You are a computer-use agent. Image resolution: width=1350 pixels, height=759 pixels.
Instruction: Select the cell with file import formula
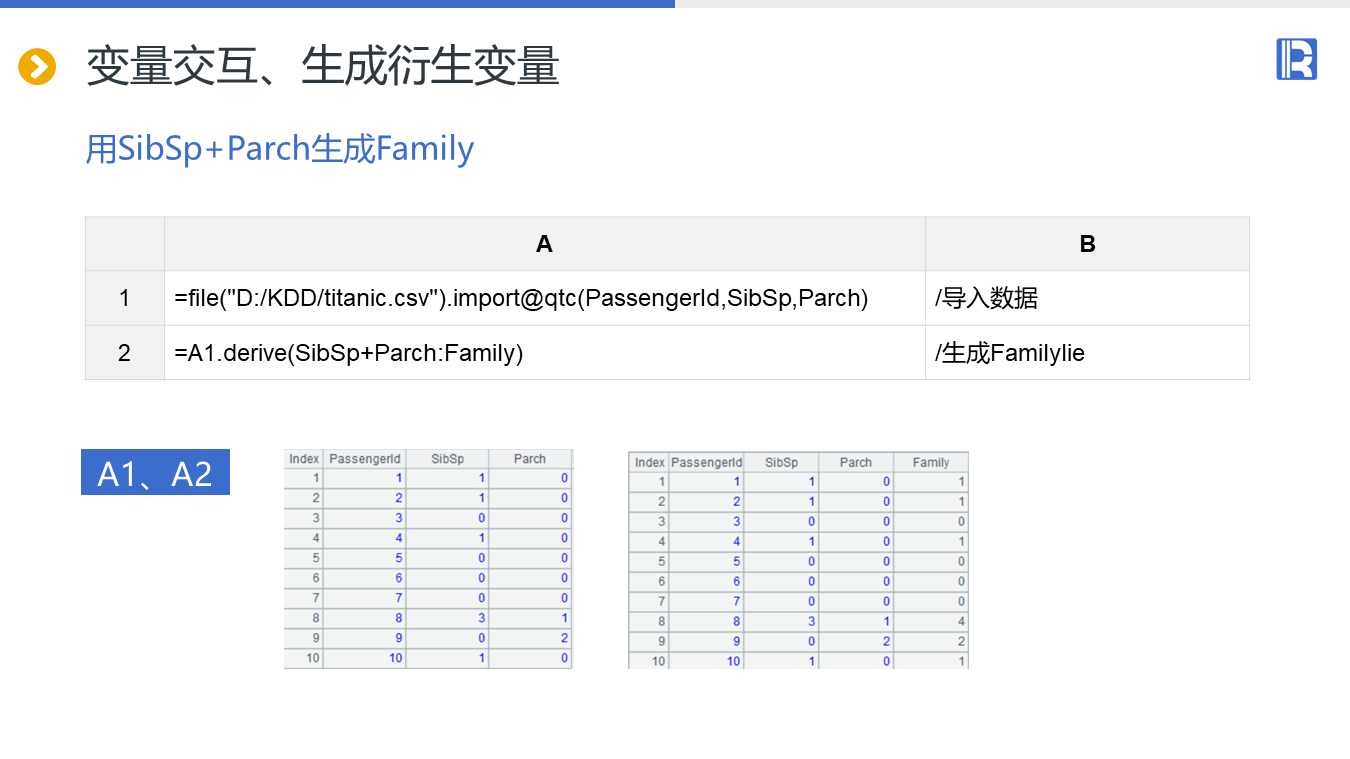[521, 298]
